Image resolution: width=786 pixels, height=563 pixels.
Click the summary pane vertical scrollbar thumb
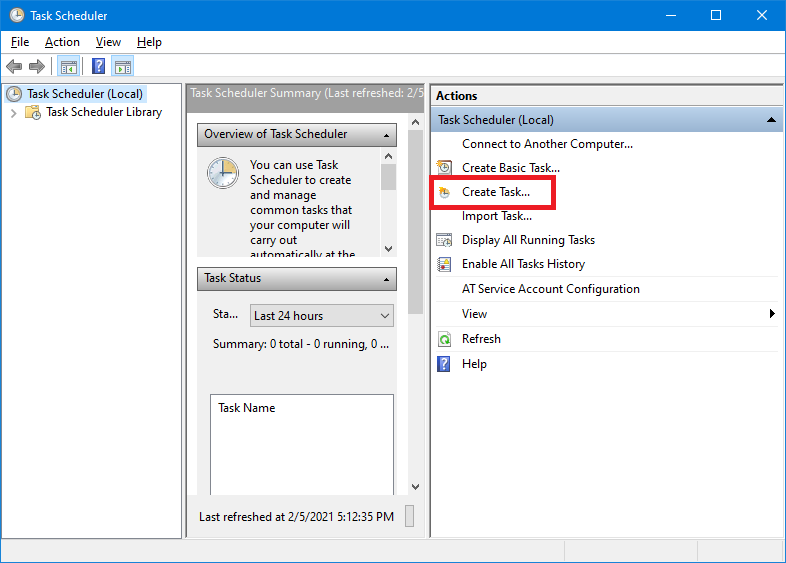(415, 222)
